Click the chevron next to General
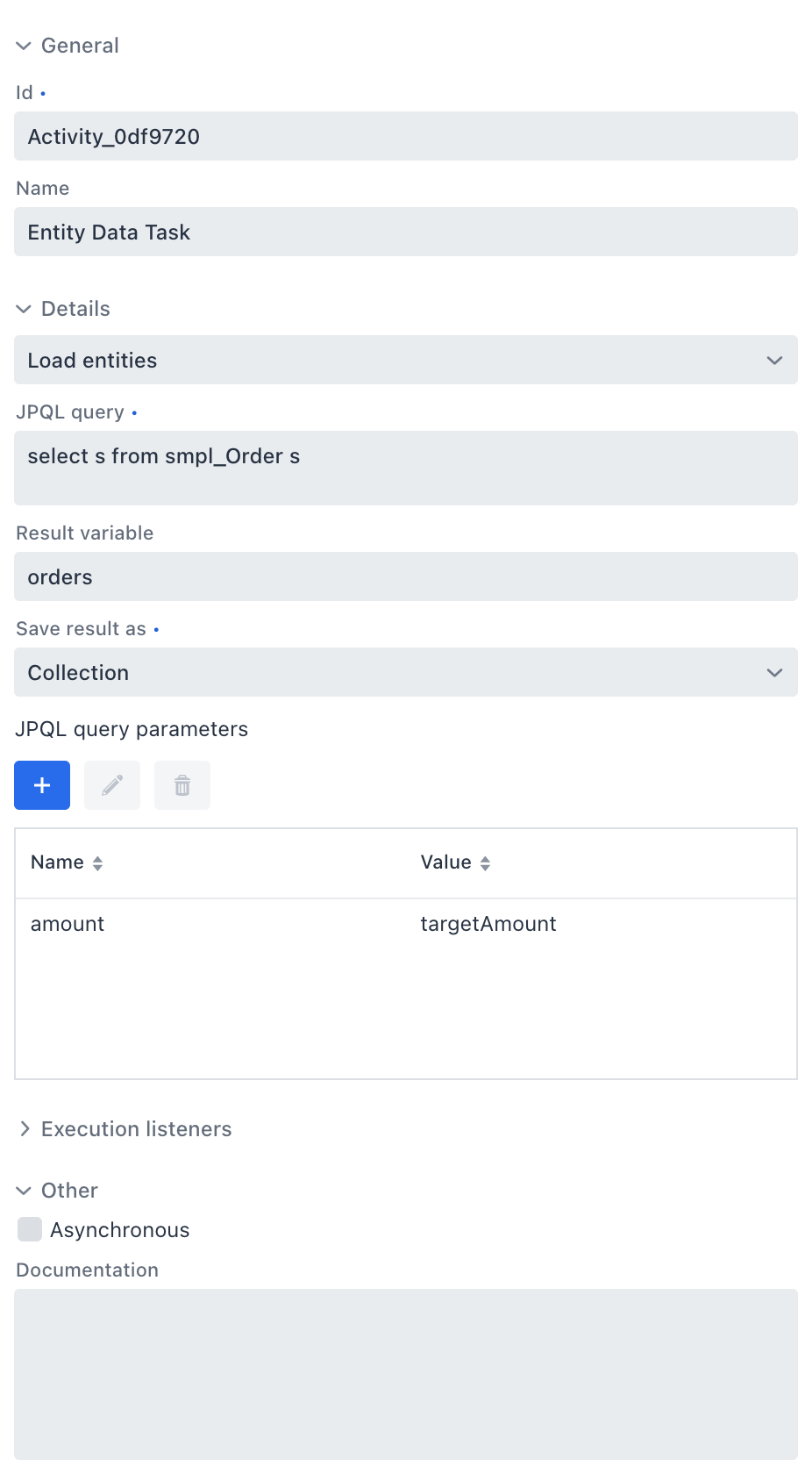 (x=23, y=45)
